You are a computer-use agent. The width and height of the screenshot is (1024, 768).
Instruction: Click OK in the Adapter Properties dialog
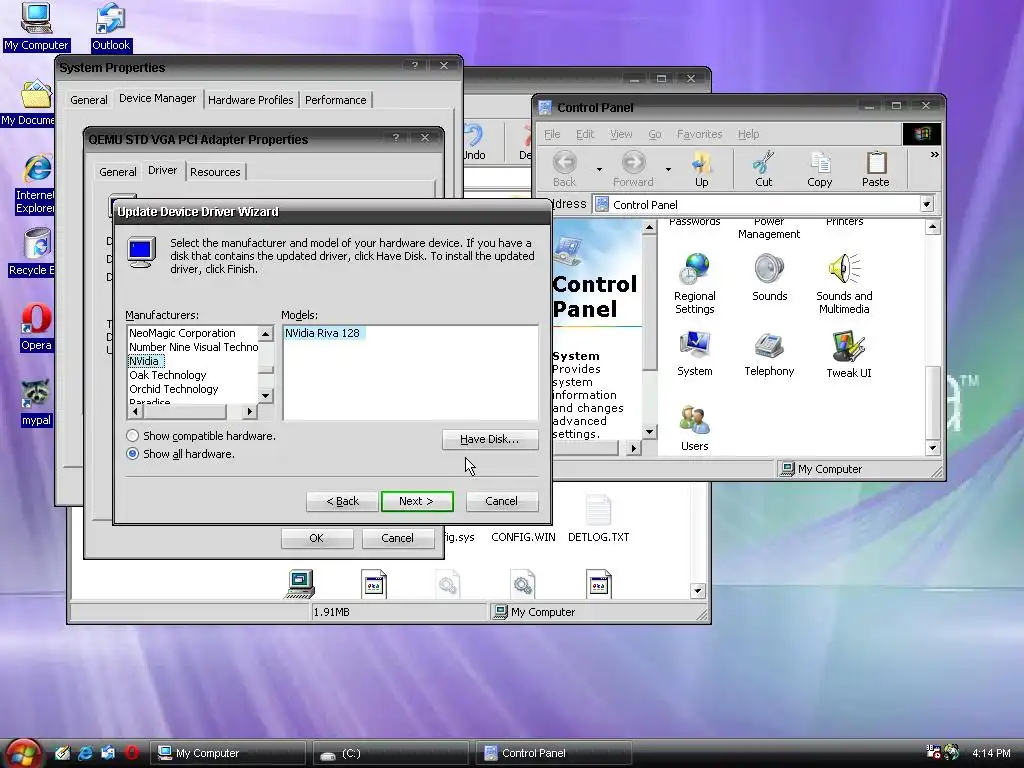tap(317, 538)
